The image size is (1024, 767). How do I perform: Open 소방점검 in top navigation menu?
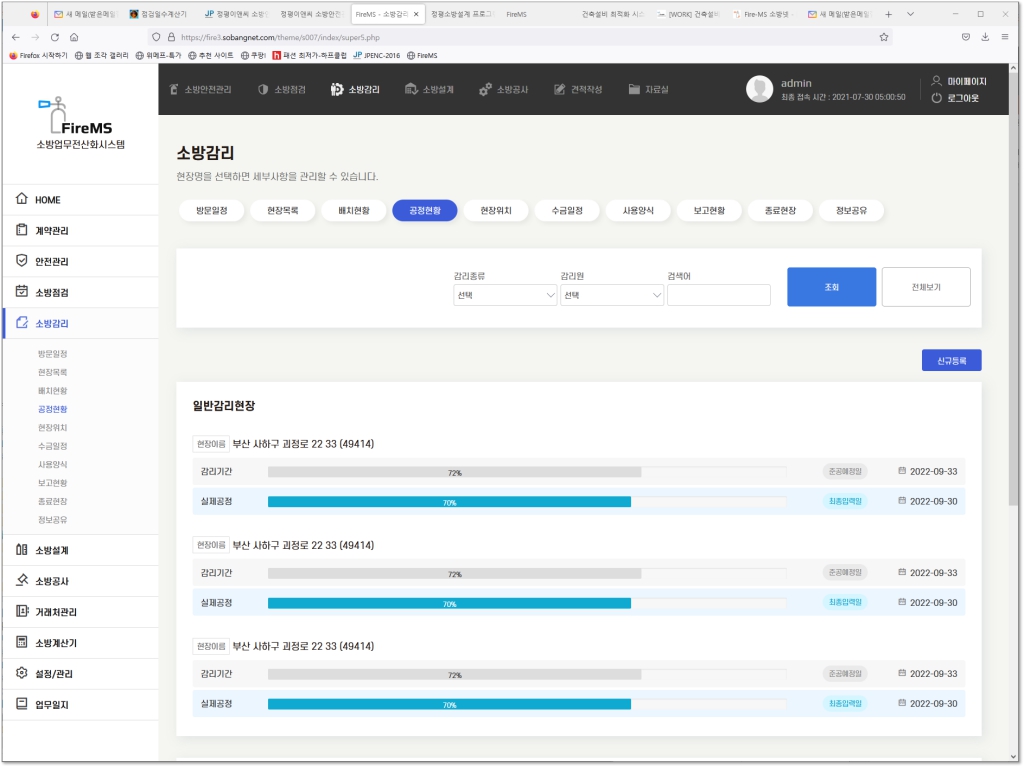[282, 89]
